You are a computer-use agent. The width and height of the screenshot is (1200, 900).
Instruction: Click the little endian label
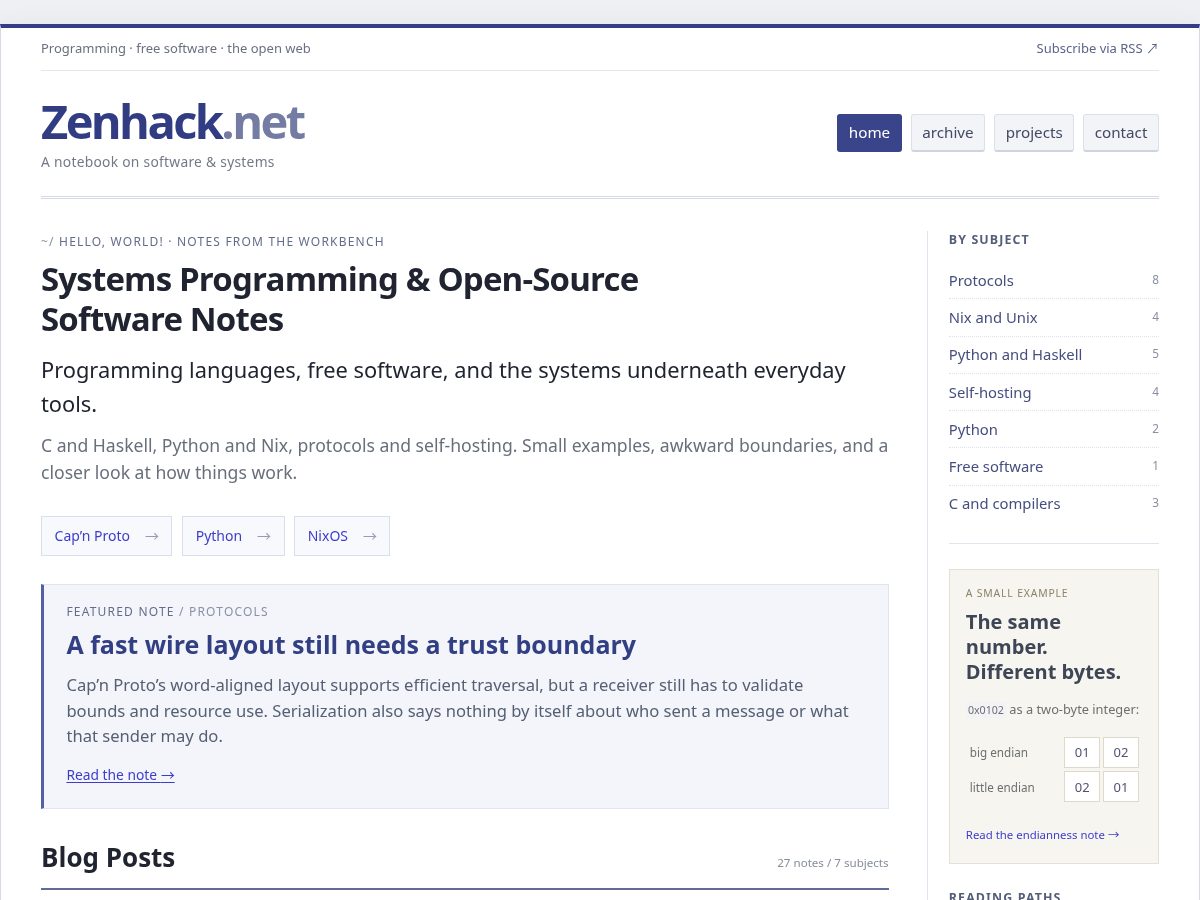pos(1002,787)
